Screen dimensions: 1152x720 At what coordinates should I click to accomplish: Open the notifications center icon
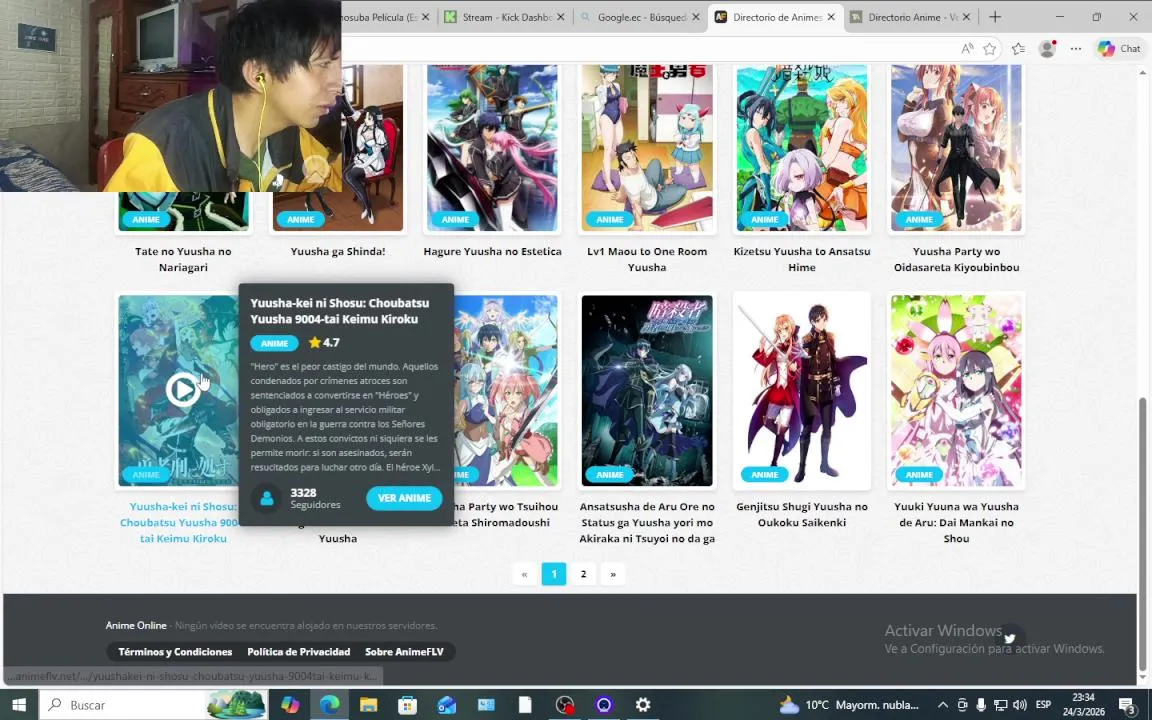click(x=1128, y=705)
